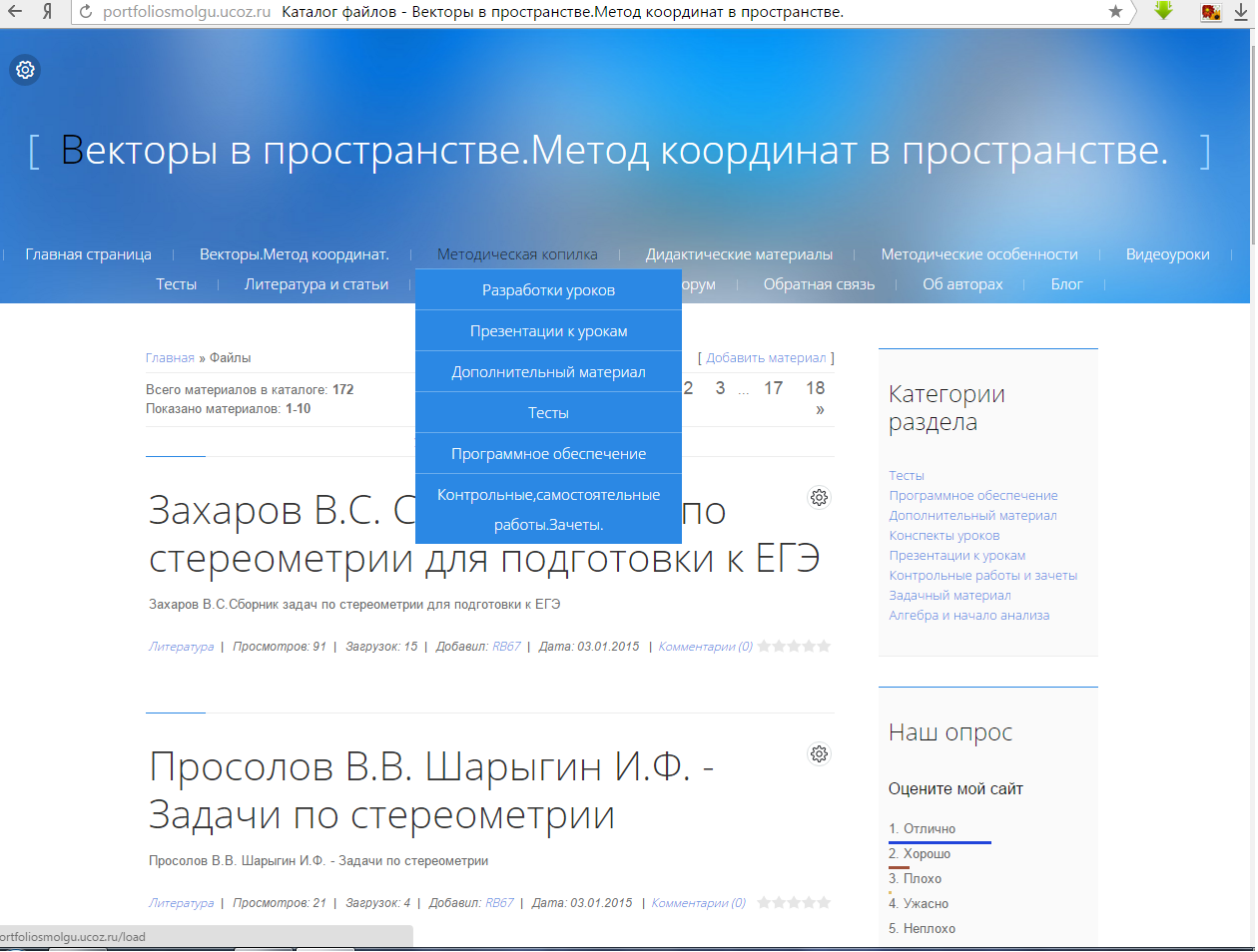The image size is (1258, 952).
Task: Open the green download arrow extension
Action: (1163, 11)
